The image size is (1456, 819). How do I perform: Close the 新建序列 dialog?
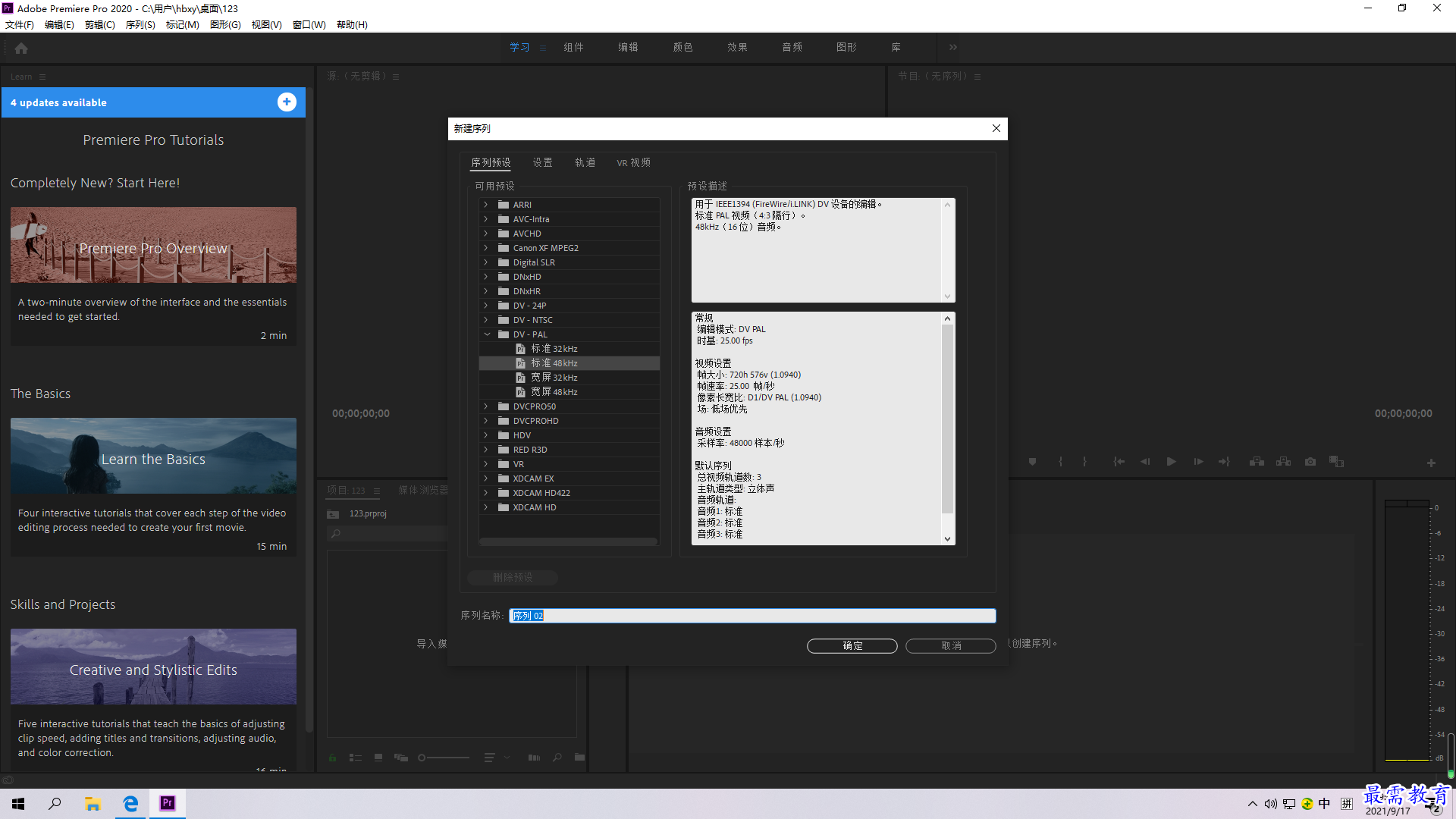tap(996, 128)
